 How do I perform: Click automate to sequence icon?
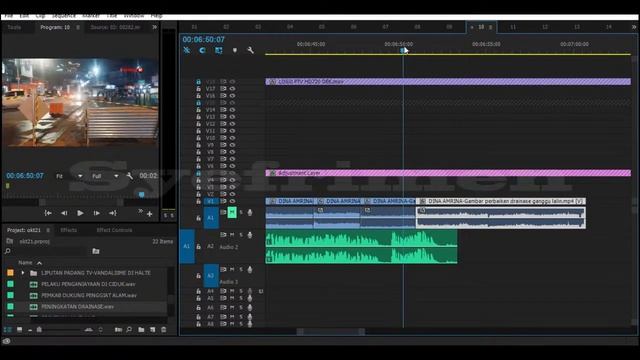click(118, 329)
